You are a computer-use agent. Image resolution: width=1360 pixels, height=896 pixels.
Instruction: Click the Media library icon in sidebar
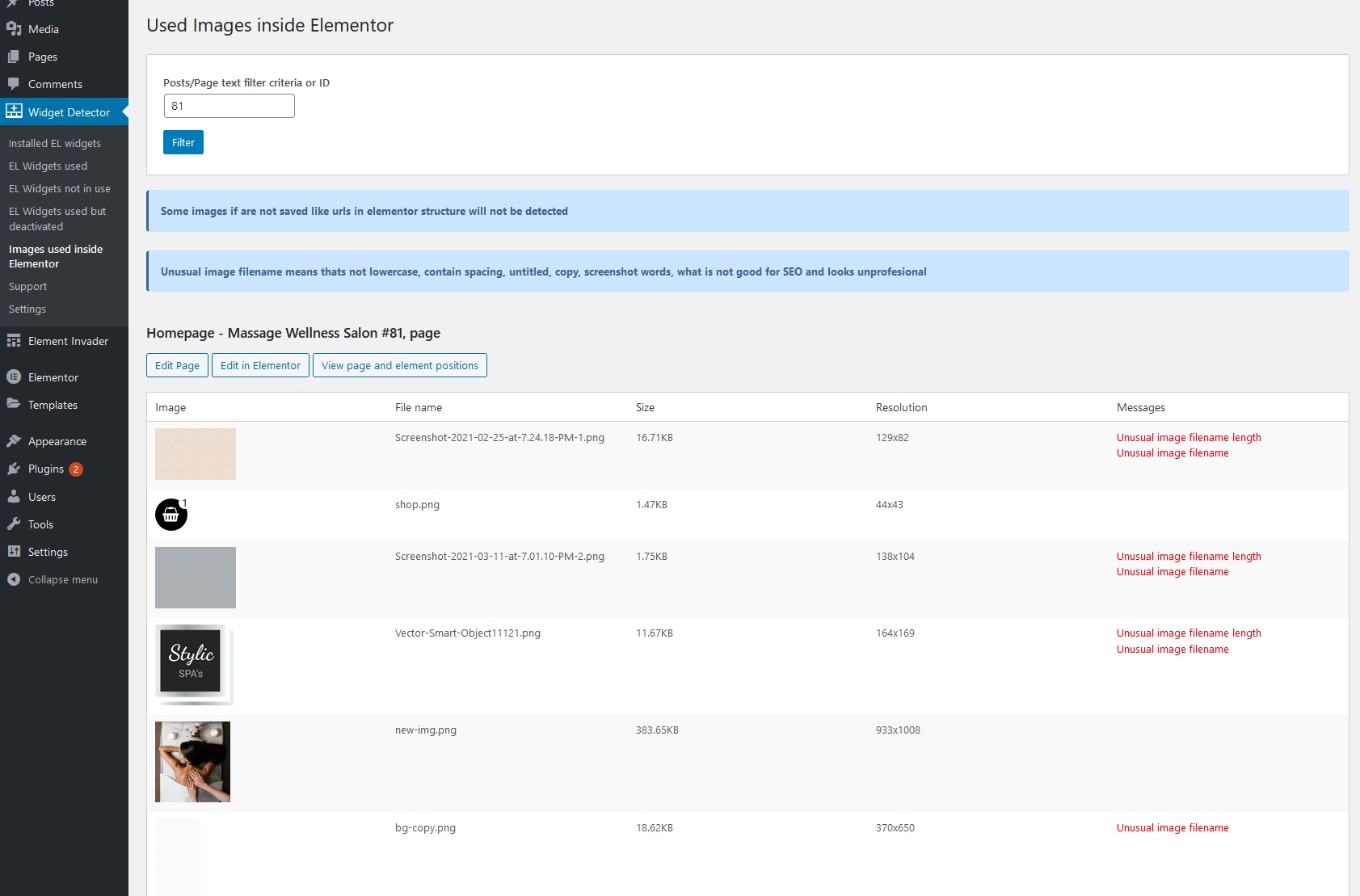14,29
